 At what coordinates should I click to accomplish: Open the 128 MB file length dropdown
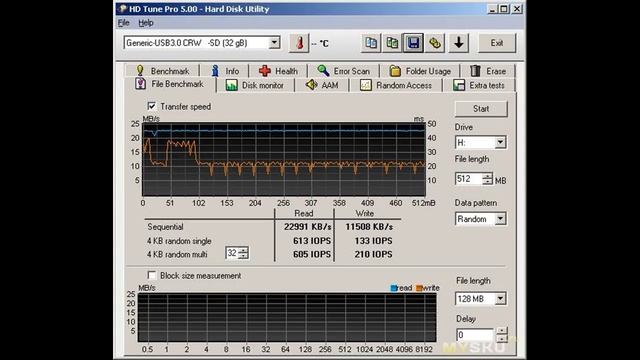pyautogui.click(x=500, y=299)
